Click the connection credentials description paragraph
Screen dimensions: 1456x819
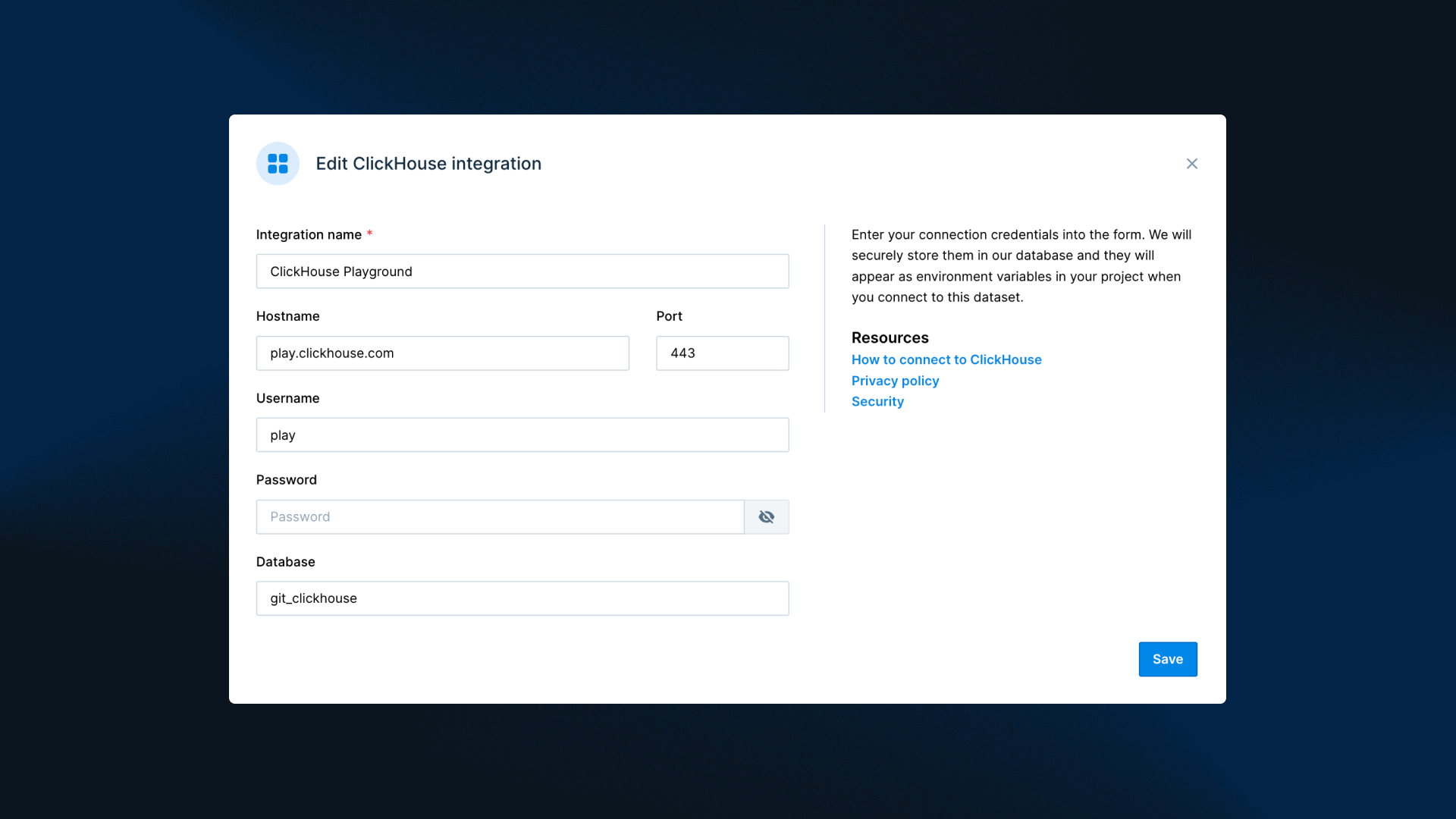[1021, 265]
